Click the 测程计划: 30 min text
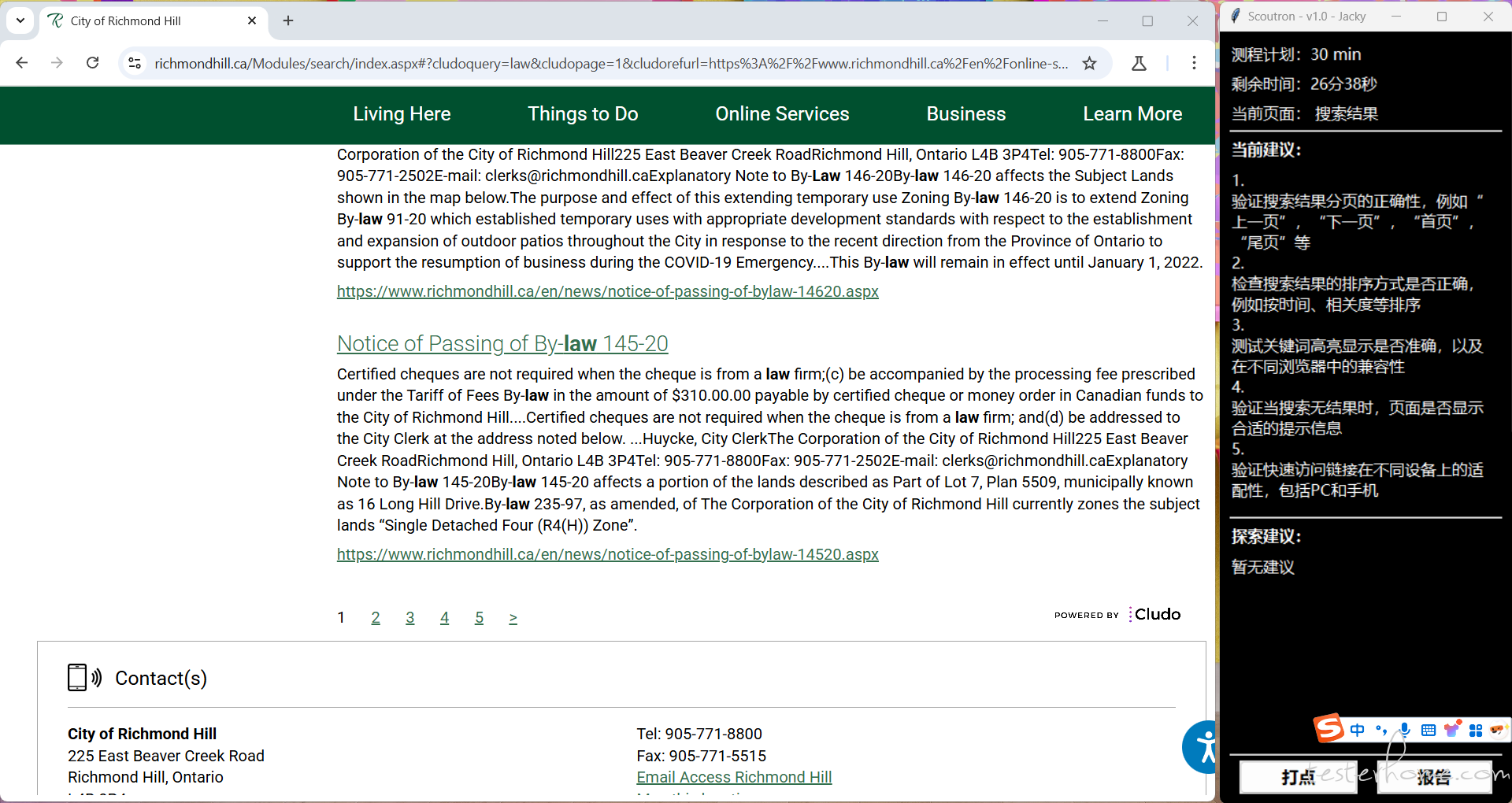Screen dimensions: 1512x803 1296,54
